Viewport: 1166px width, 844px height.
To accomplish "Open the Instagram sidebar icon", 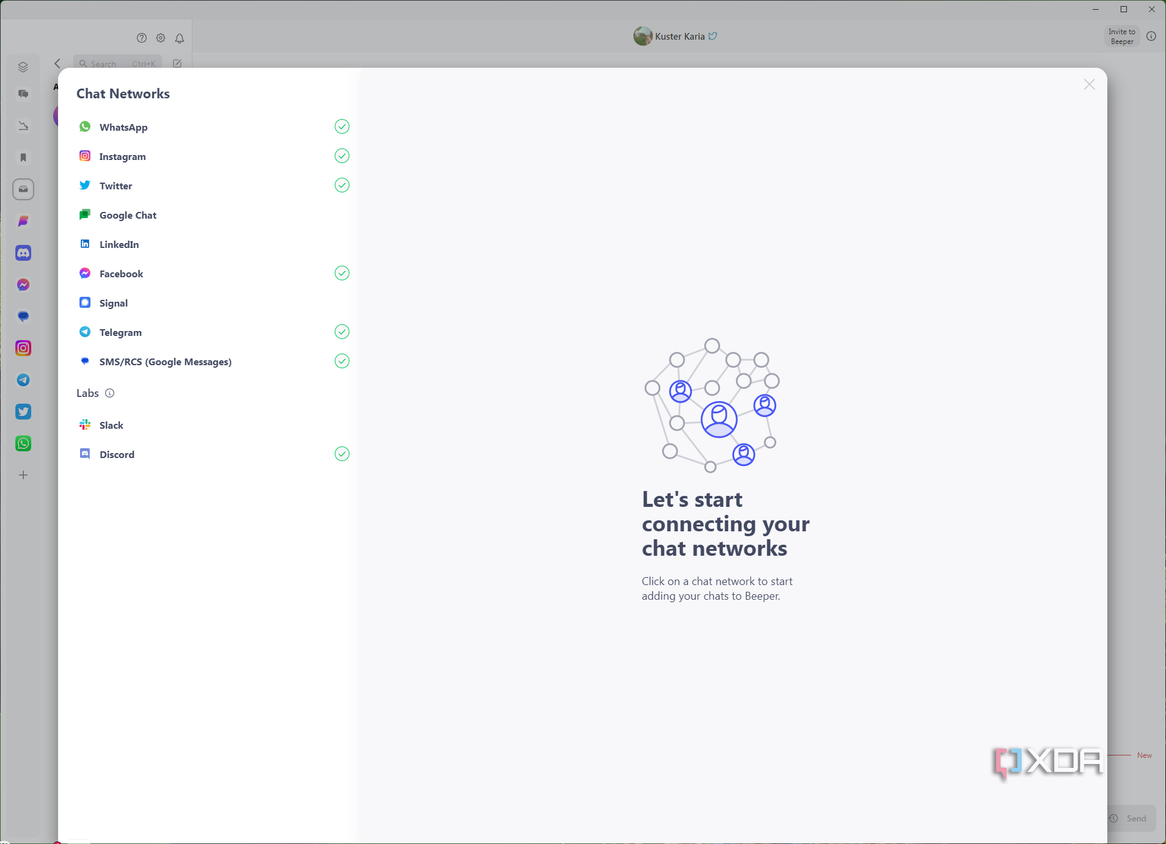I will tap(23, 348).
